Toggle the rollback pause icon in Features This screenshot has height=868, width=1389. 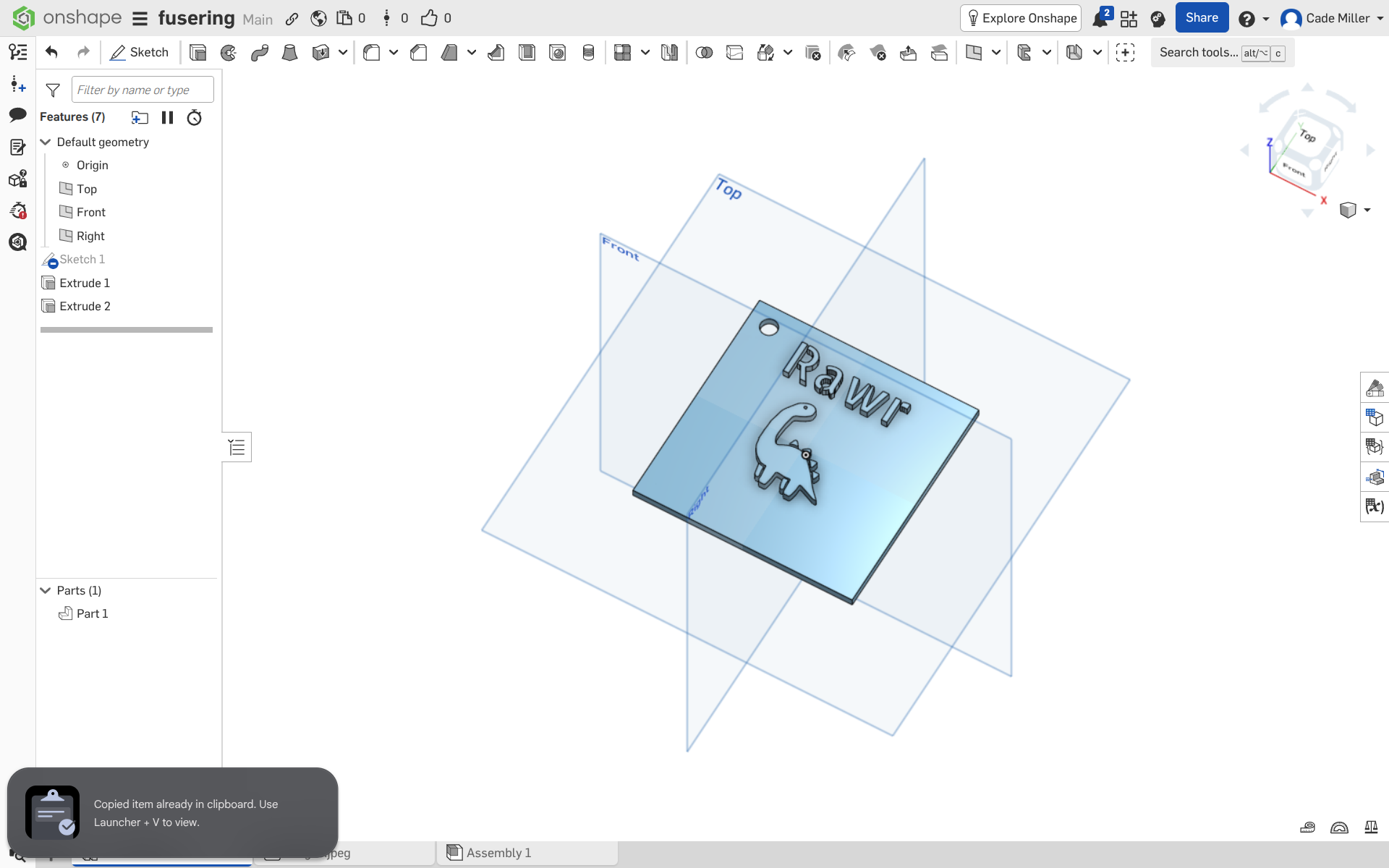(x=167, y=117)
